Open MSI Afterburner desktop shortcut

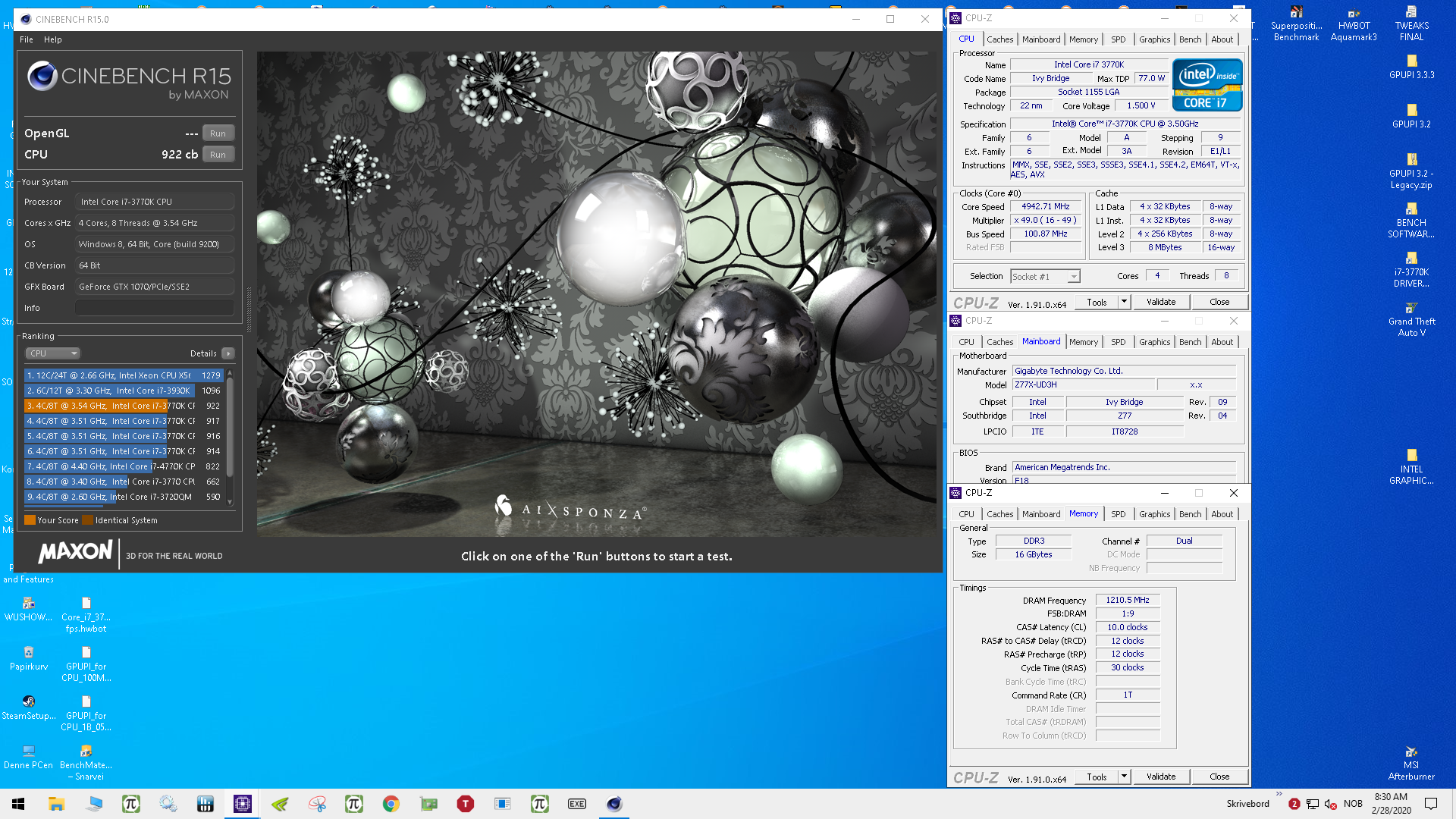point(1410,762)
